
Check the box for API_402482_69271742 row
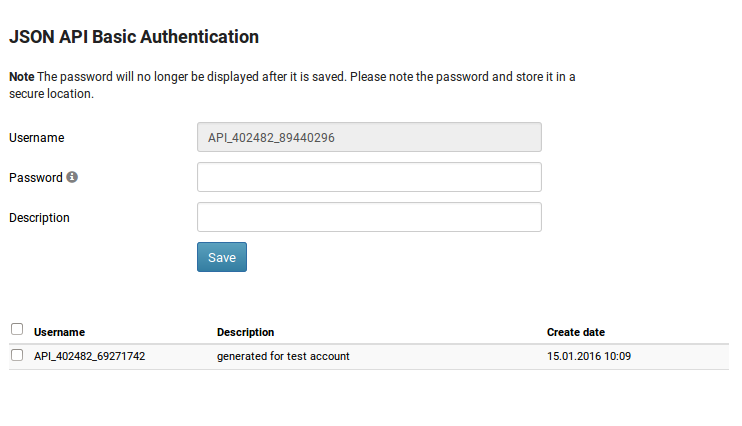pyautogui.click(x=16, y=355)
